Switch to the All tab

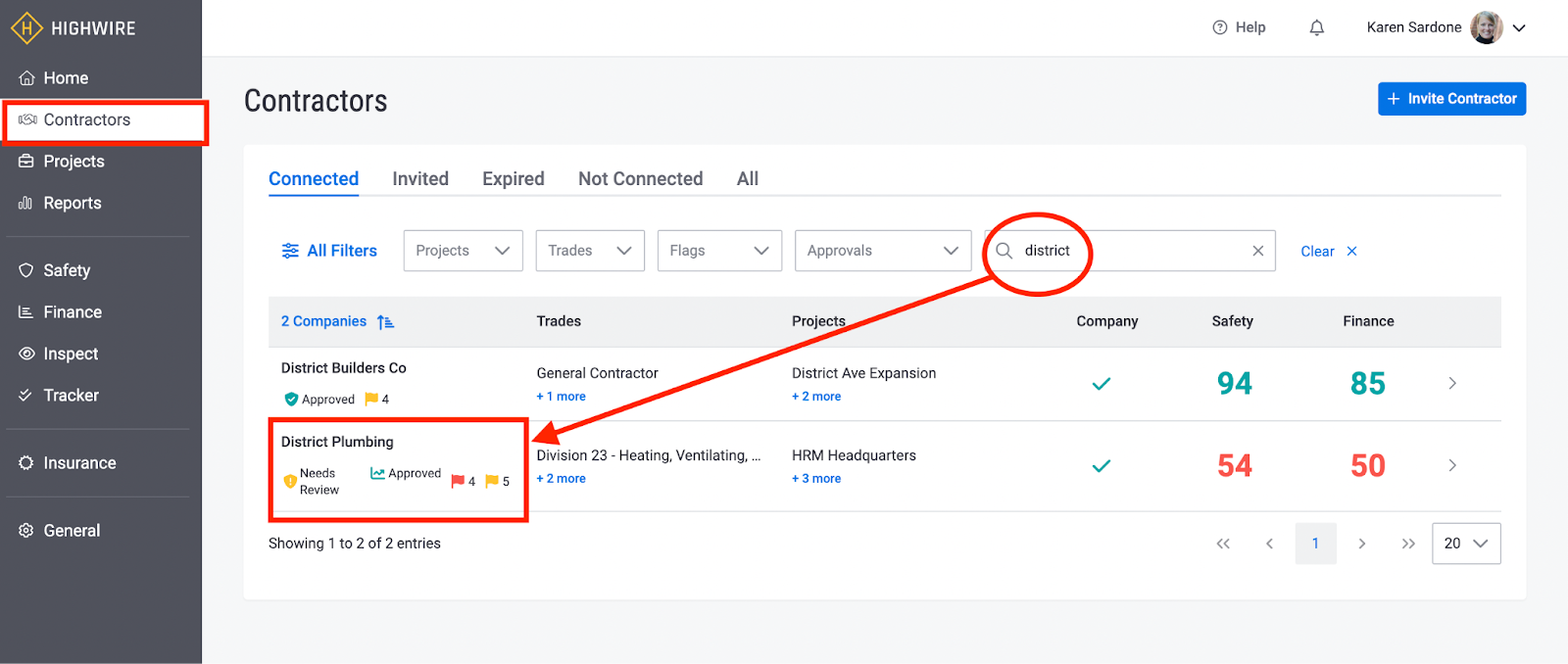748,179
